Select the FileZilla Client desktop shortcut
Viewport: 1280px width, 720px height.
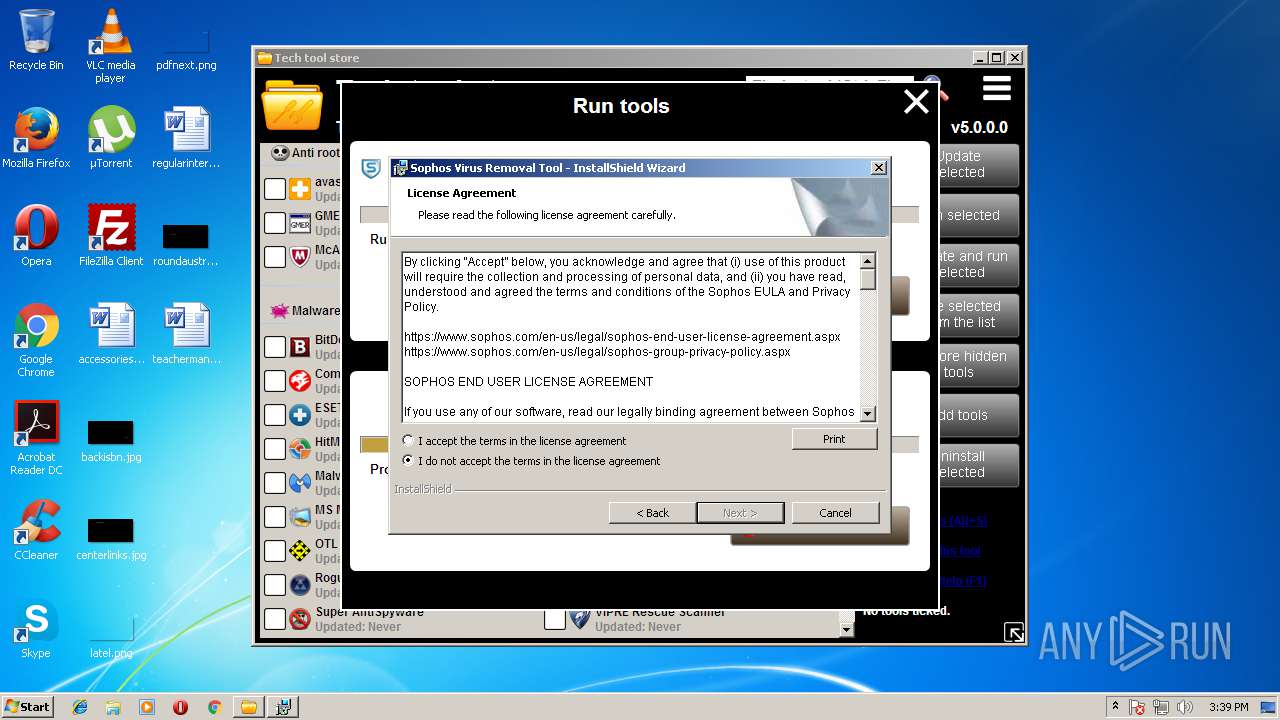pyautogui.click(x=111, y=236)
